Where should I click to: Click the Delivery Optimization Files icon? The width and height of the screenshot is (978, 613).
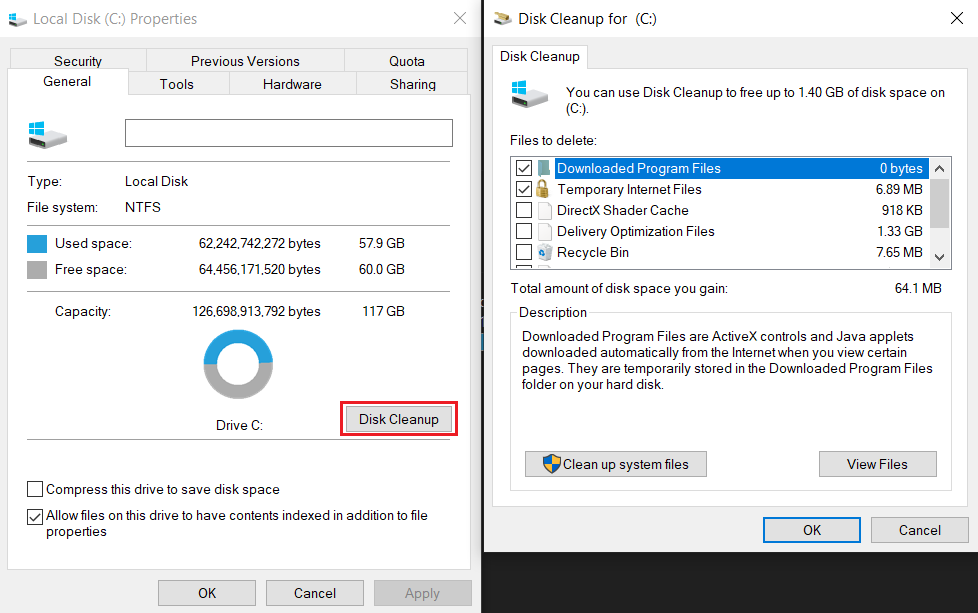(543, 231)
